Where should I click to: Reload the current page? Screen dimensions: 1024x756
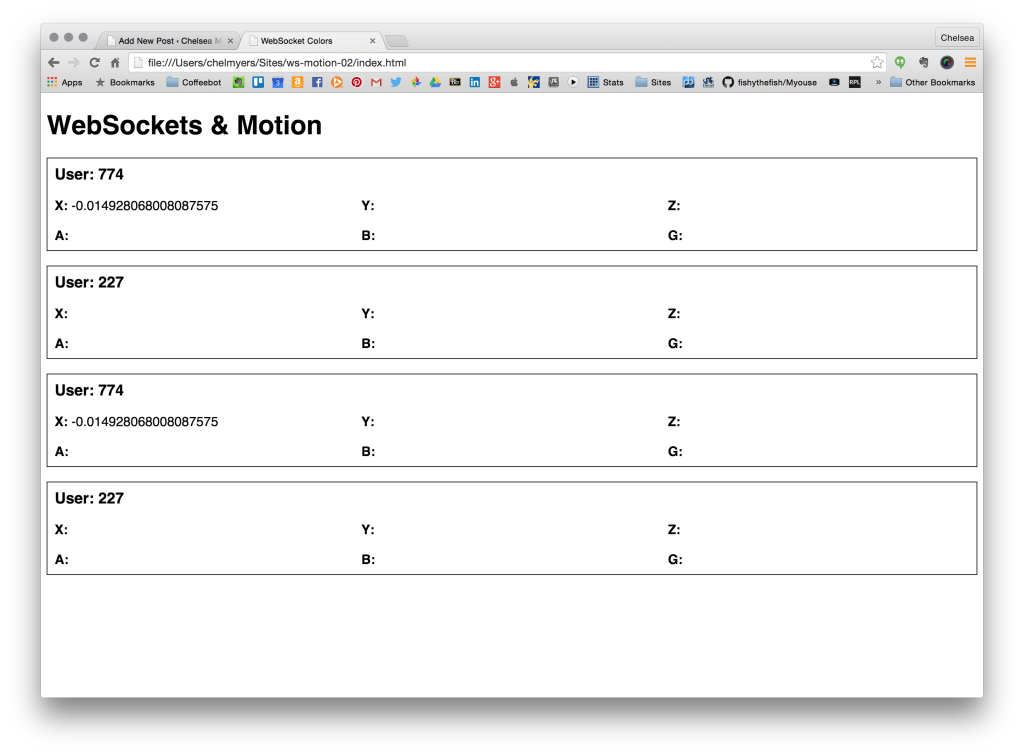click(95, 63)
